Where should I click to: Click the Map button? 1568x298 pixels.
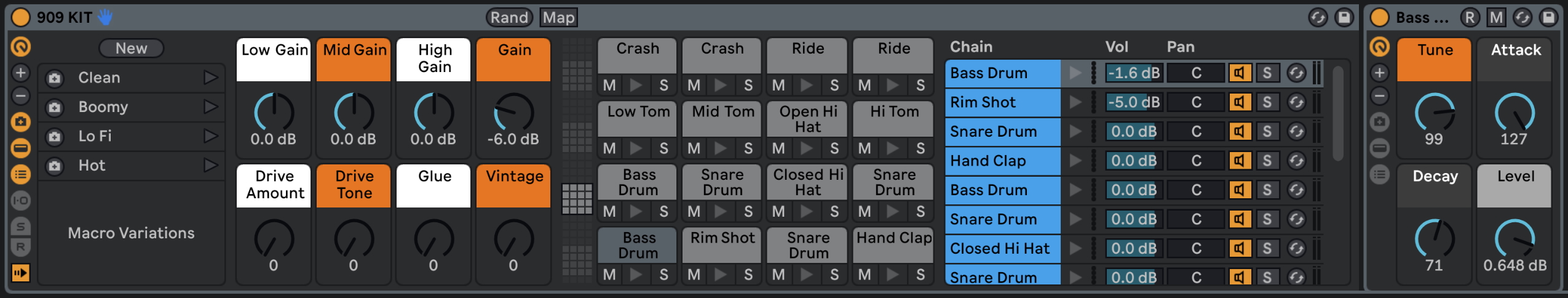pyautogui.click(x=558, y=17)
